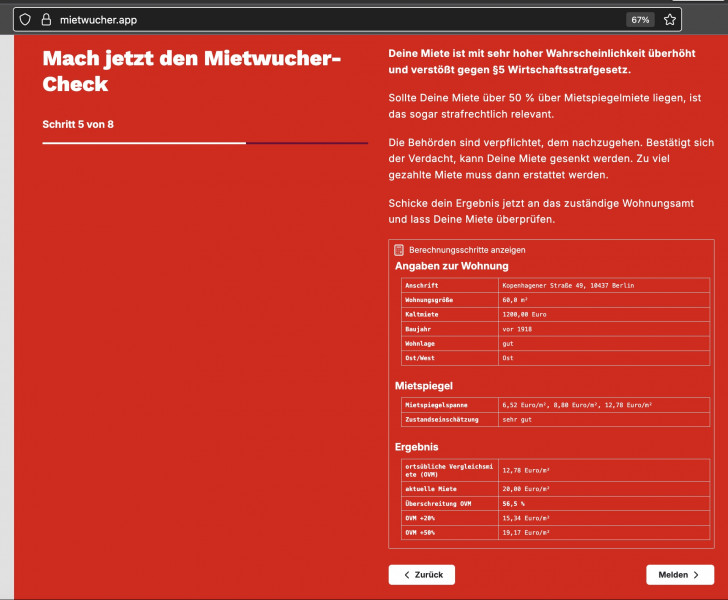Click the 'Schritt 5 von 8' label
The width and height of the screenshot is (728, 600).
click(x=78, y=124)
